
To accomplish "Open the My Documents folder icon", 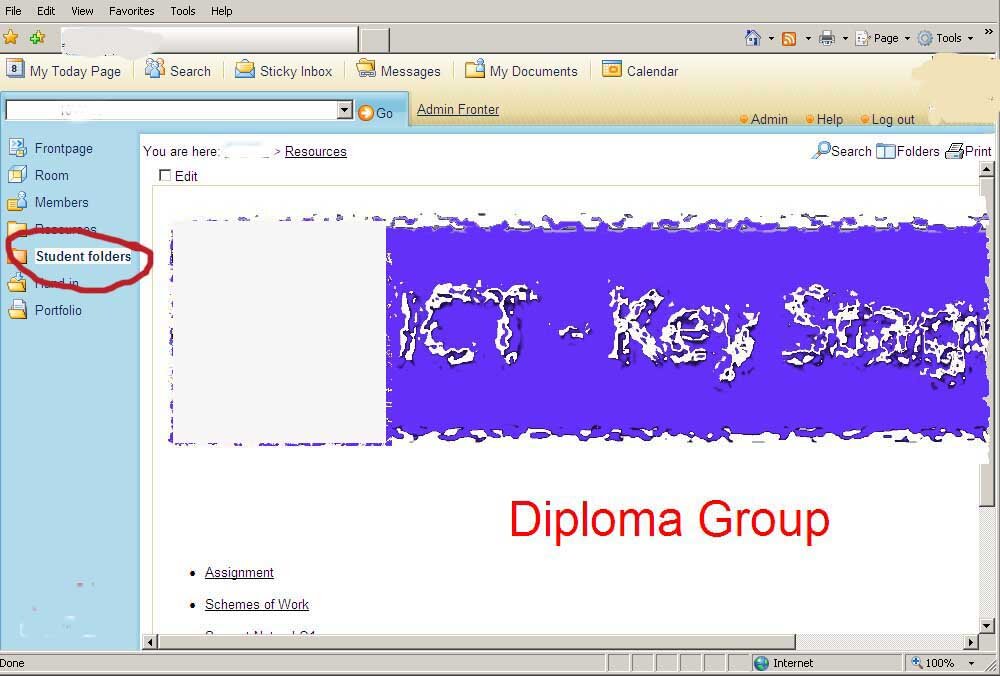I will 474,68.
